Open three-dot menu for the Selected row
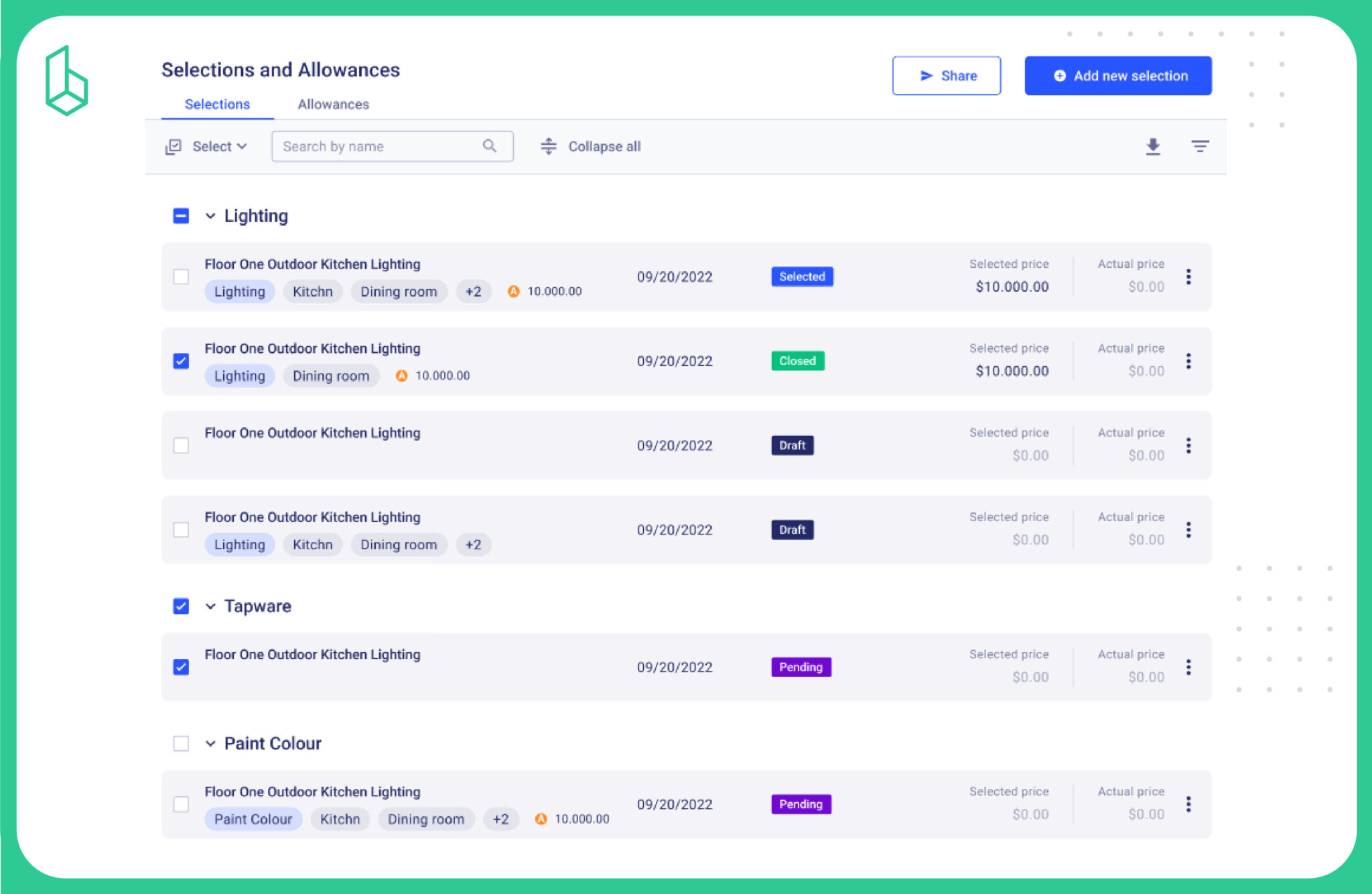The width and height of the screenshot is (1372, 894). (1188, 277)
